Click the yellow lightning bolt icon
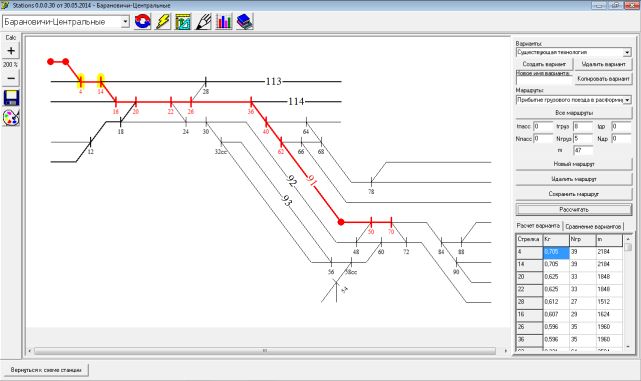 point(163,22)
